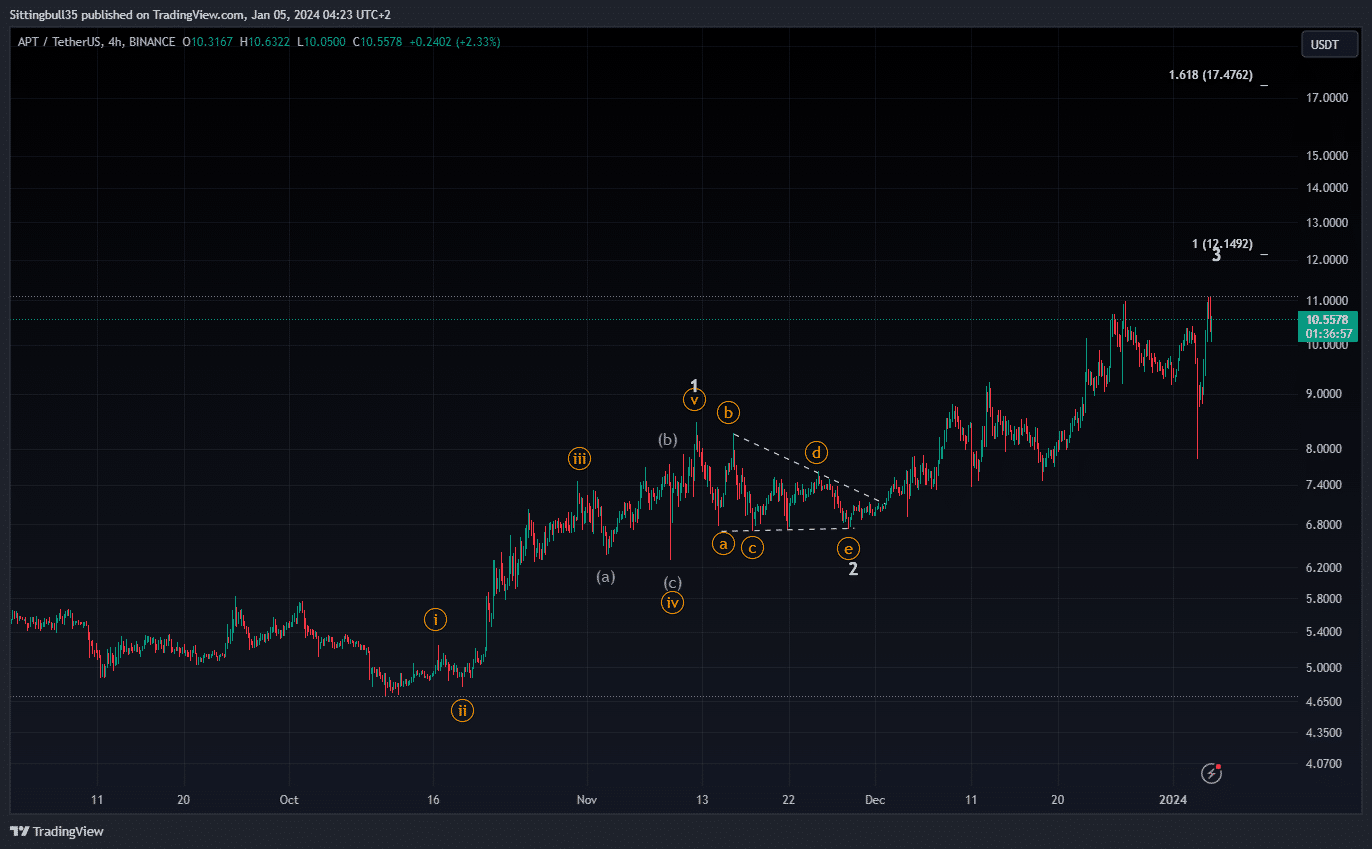Select the orange circled b triangle label
This screenshot has height=849, width=1372.
coord(729,412)
